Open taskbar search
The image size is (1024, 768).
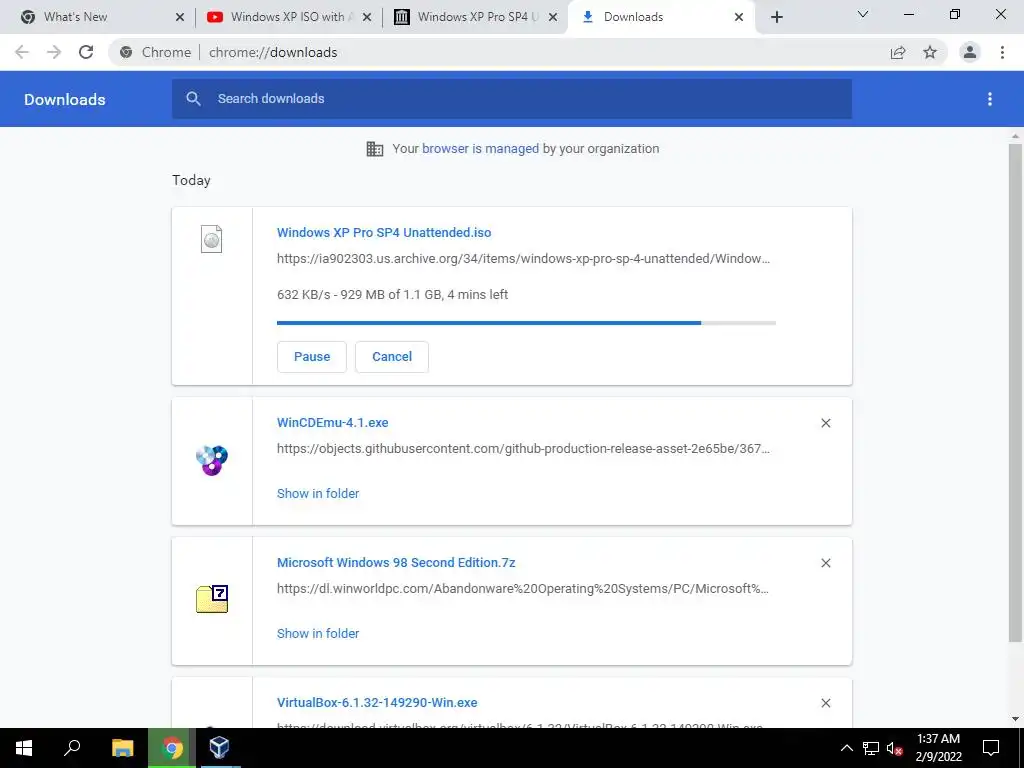coord(72,748)
